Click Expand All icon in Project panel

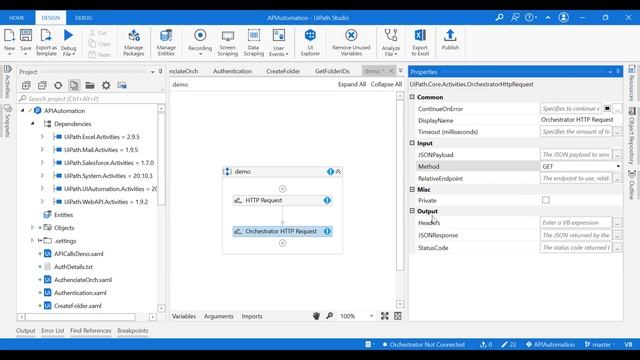26,85
